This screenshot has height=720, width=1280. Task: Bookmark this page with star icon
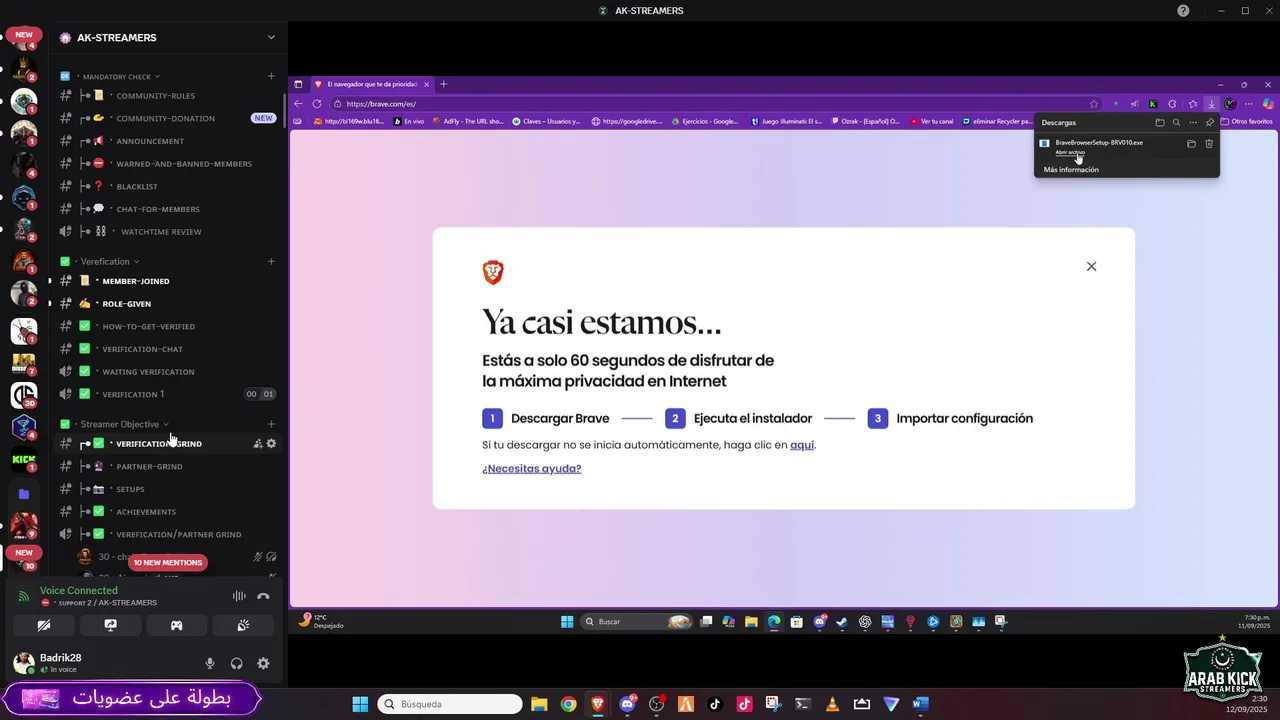(x=1094, y=104)
